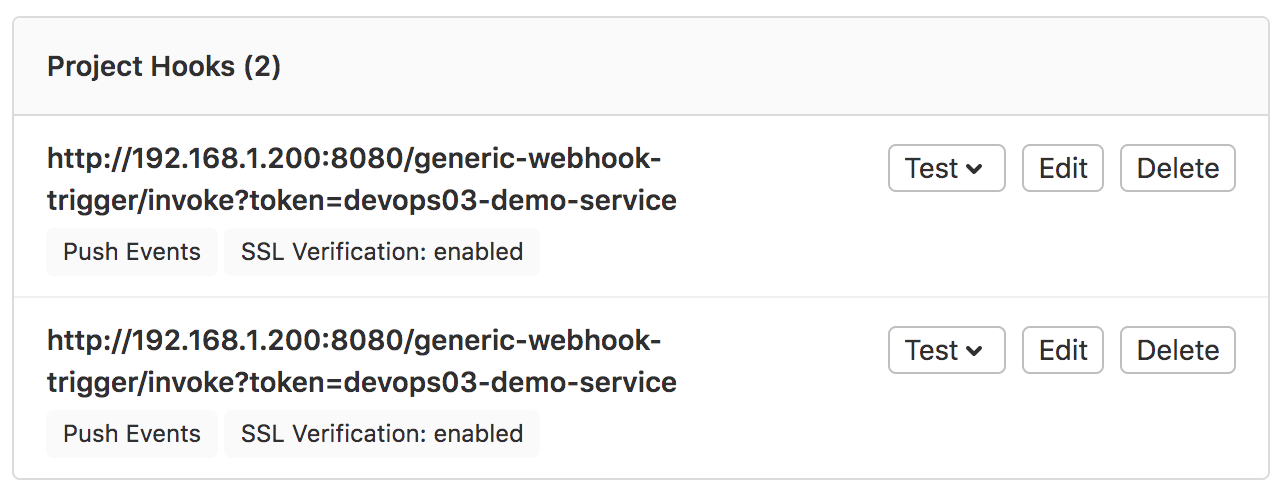The width and height of the screenshot is (1280, 492).
Task: Click second hook's trigger/invoke?token=devops03-demo-service text line
Action: point(362,383)
